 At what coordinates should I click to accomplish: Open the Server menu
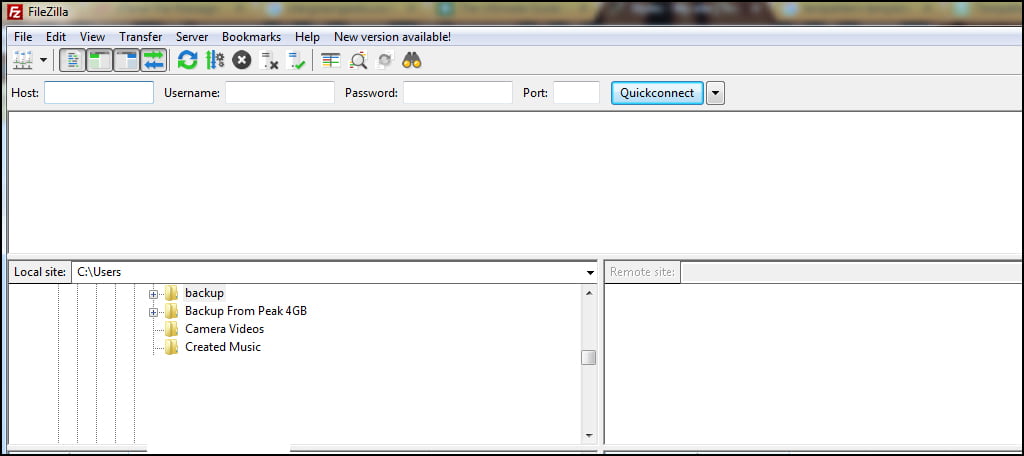(192, 37)
